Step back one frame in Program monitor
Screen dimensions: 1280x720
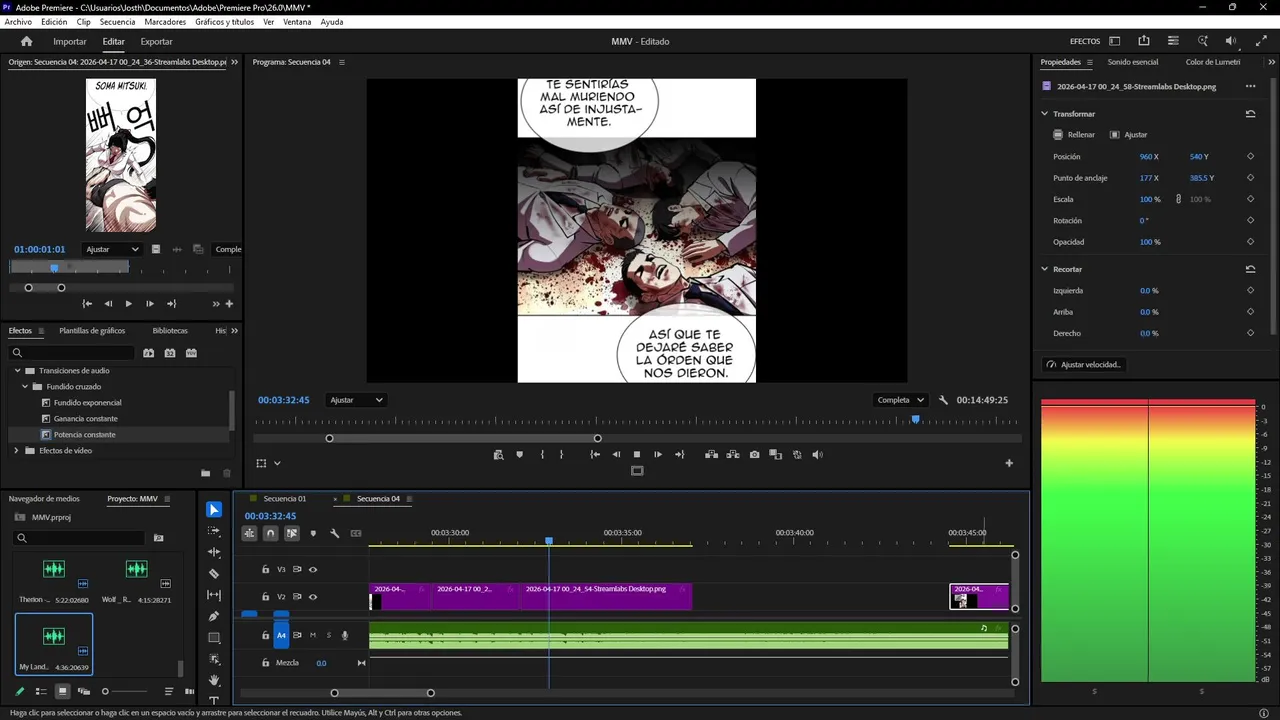tap(616, 455)
